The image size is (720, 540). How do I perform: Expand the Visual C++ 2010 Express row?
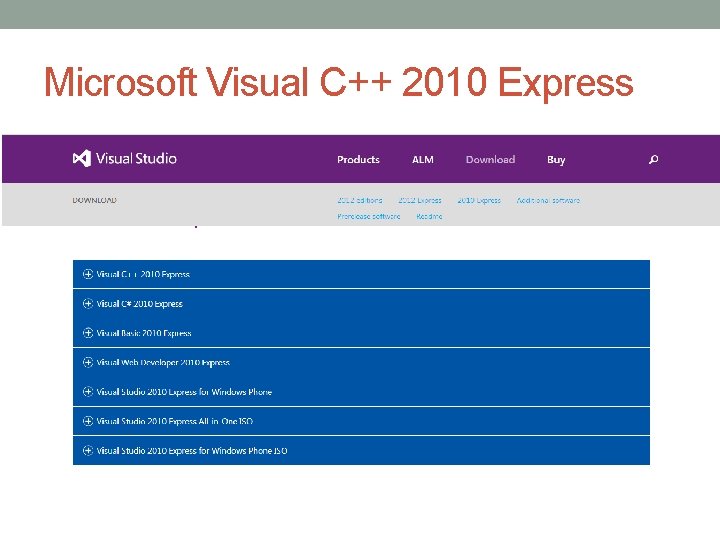(361, 274)
